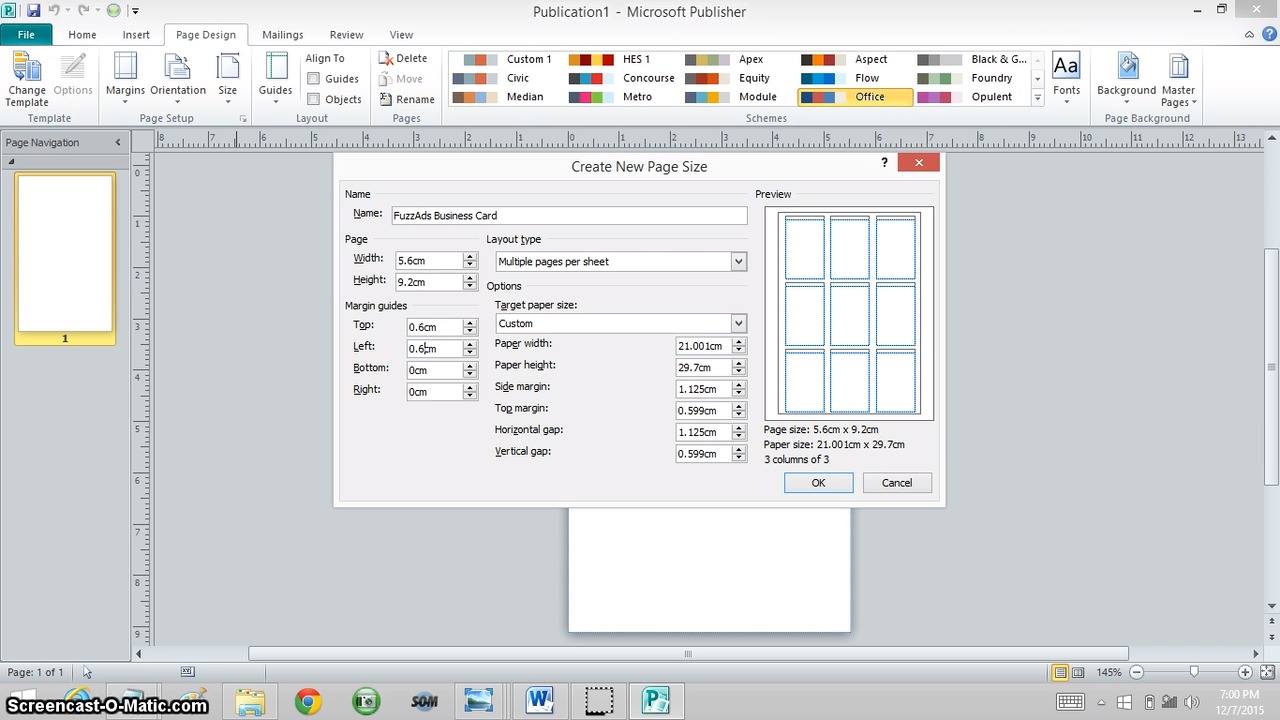Enable Align To Guides checkbox
The image size is (1280, 720).
click(x=313, y=79)
